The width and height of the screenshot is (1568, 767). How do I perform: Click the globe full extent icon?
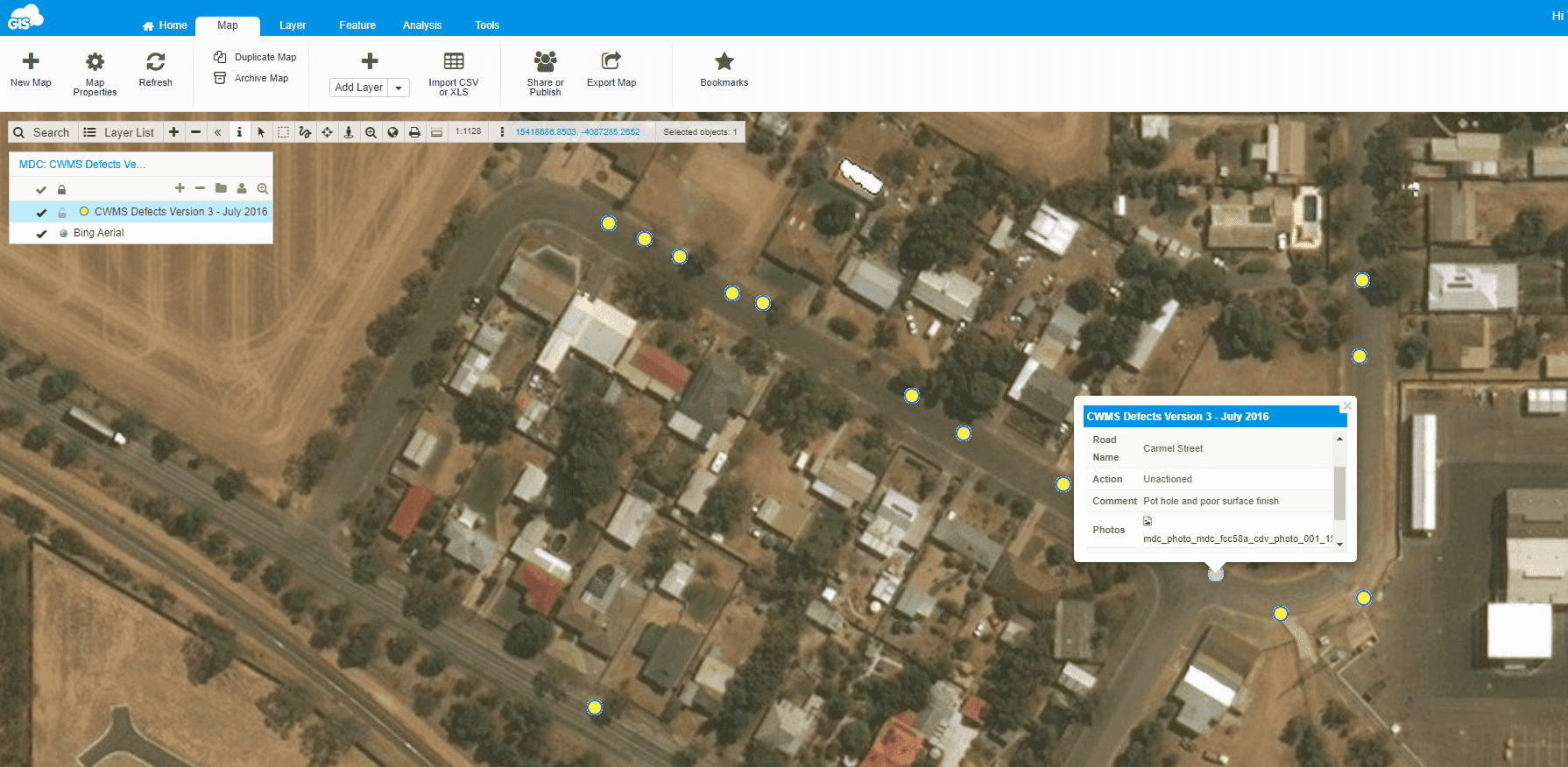click(392, 132)
